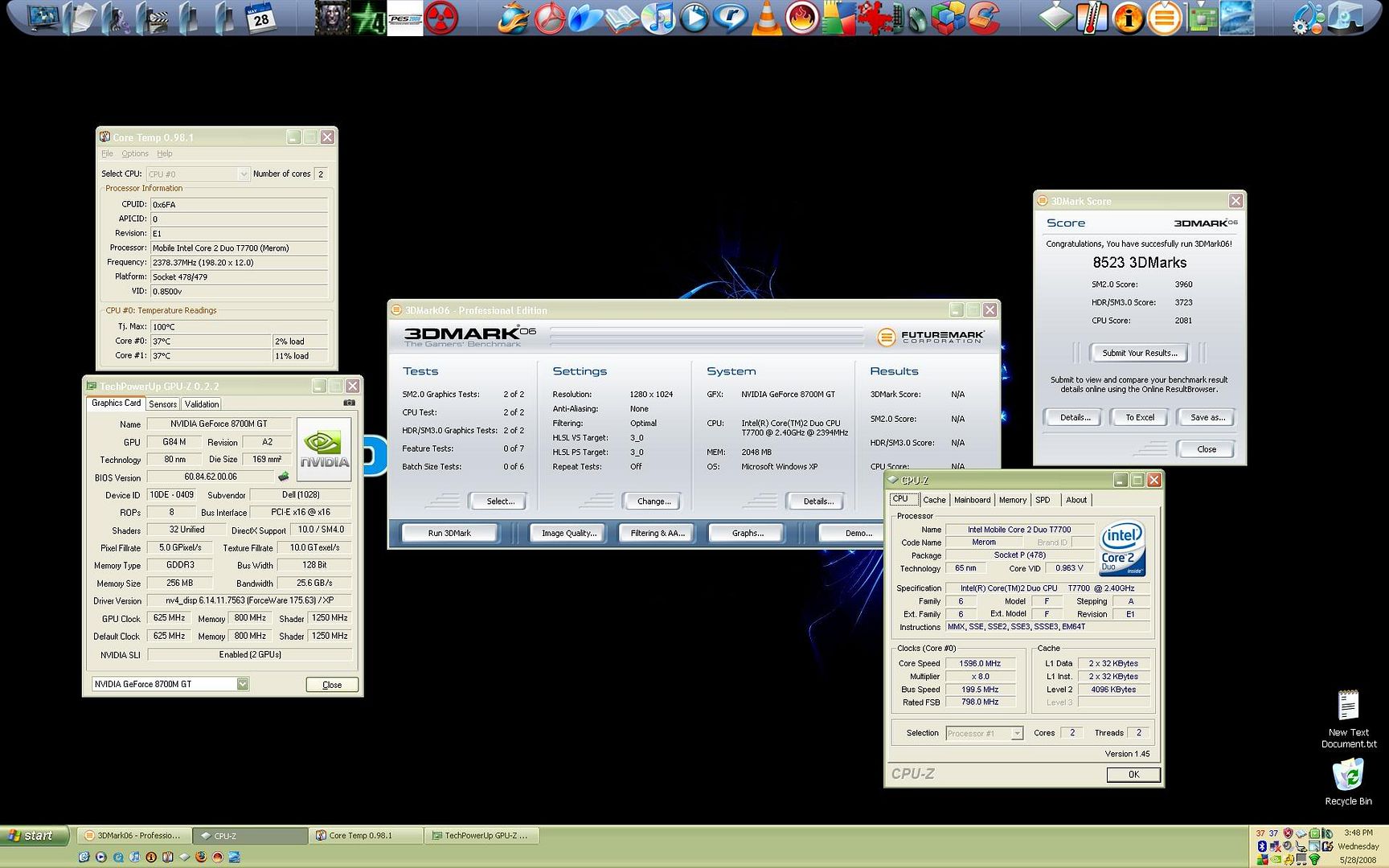Expand the Processor Selection dropdown in CPU-Z
Viewport: 1389px width, 868px height.
[1017, 733]
